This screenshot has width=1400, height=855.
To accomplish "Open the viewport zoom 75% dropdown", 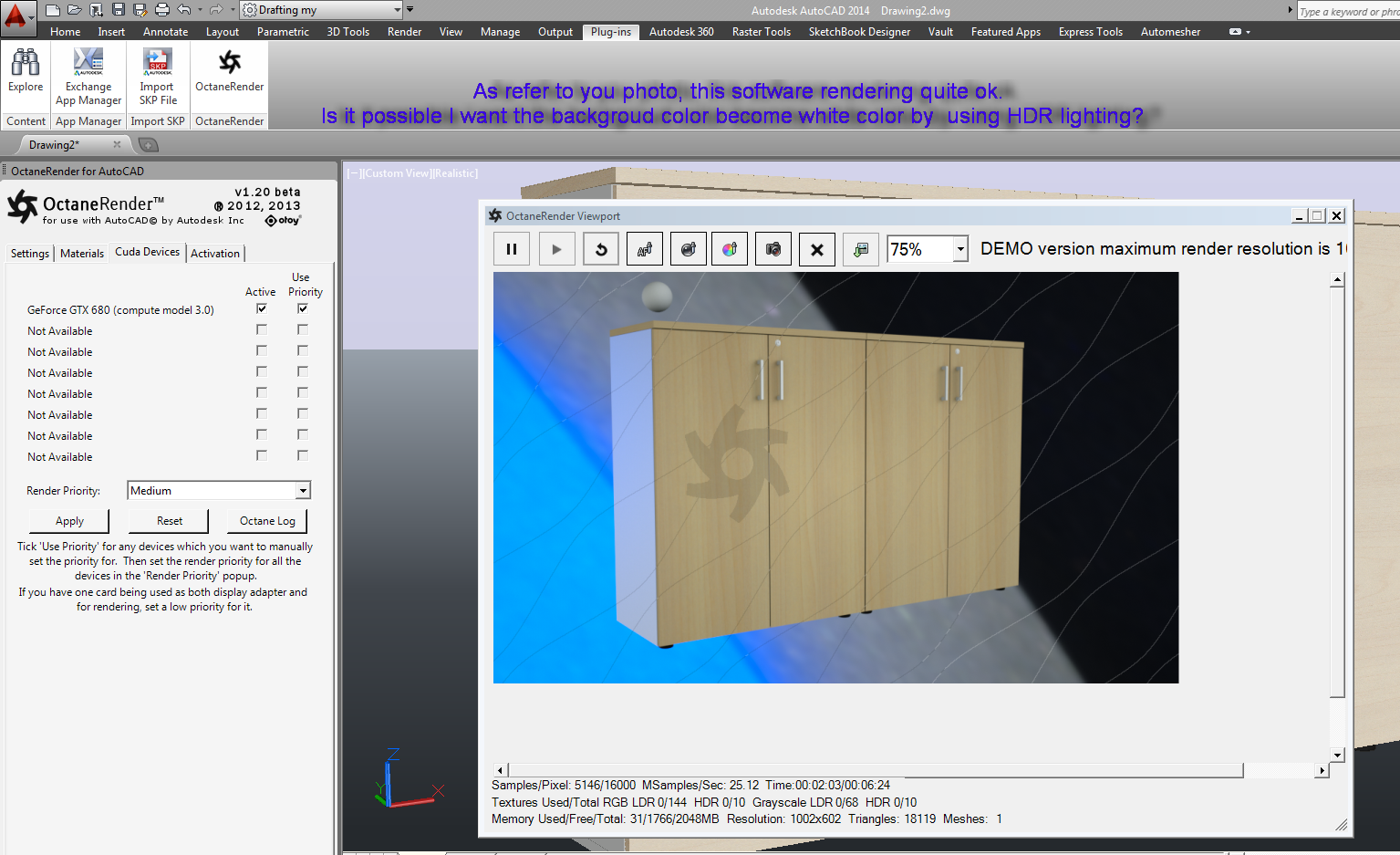I will coord(960,249).
